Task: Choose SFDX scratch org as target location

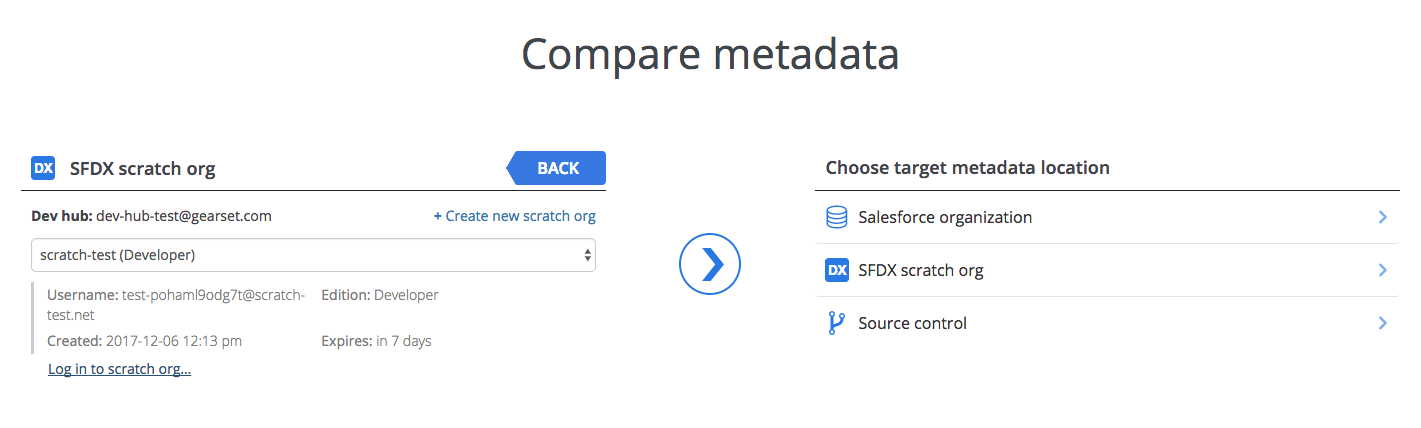Action: pos(921,270)
